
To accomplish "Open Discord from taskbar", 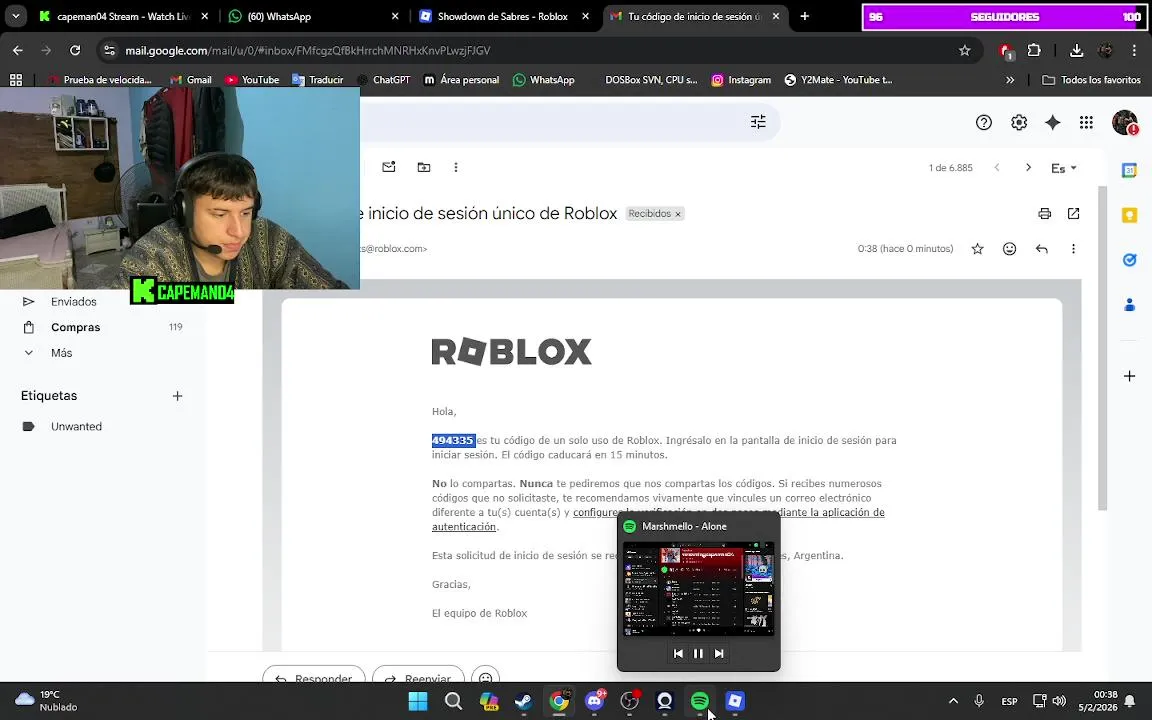I will pyautogui.click(x=594, y=702).
